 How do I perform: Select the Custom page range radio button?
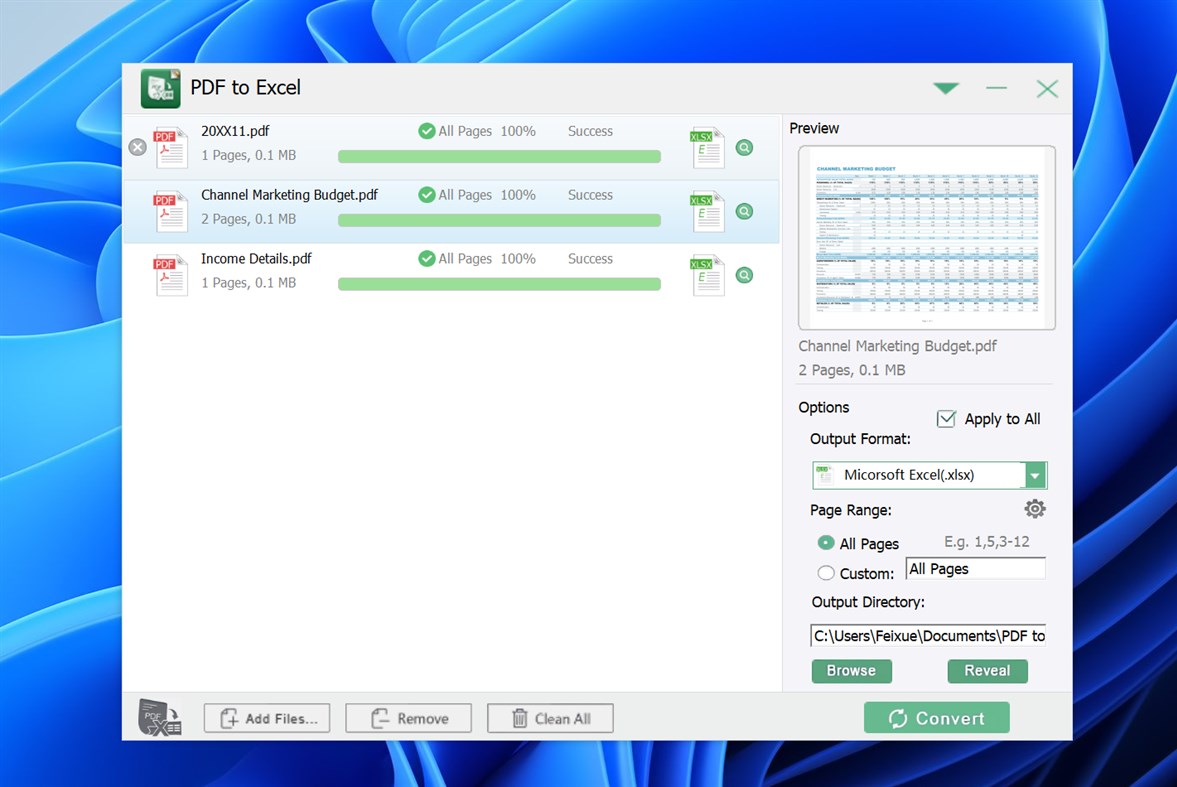click(x=826, y=573)
